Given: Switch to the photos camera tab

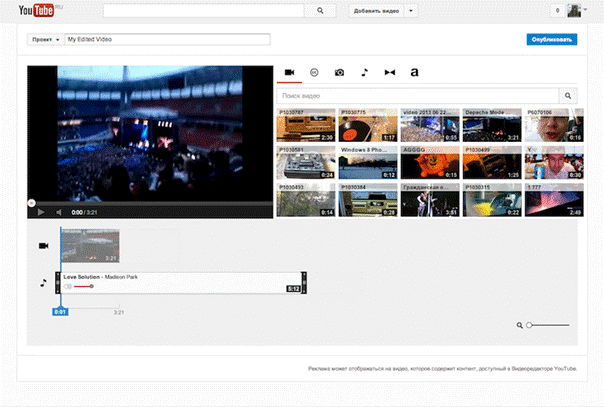Looking at the screenshot, I should point(339,72).
